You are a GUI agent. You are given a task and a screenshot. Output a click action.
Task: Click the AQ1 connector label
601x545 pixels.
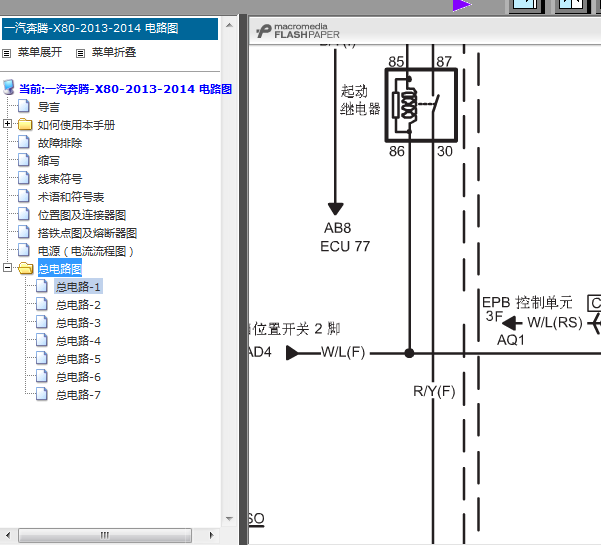511,340
